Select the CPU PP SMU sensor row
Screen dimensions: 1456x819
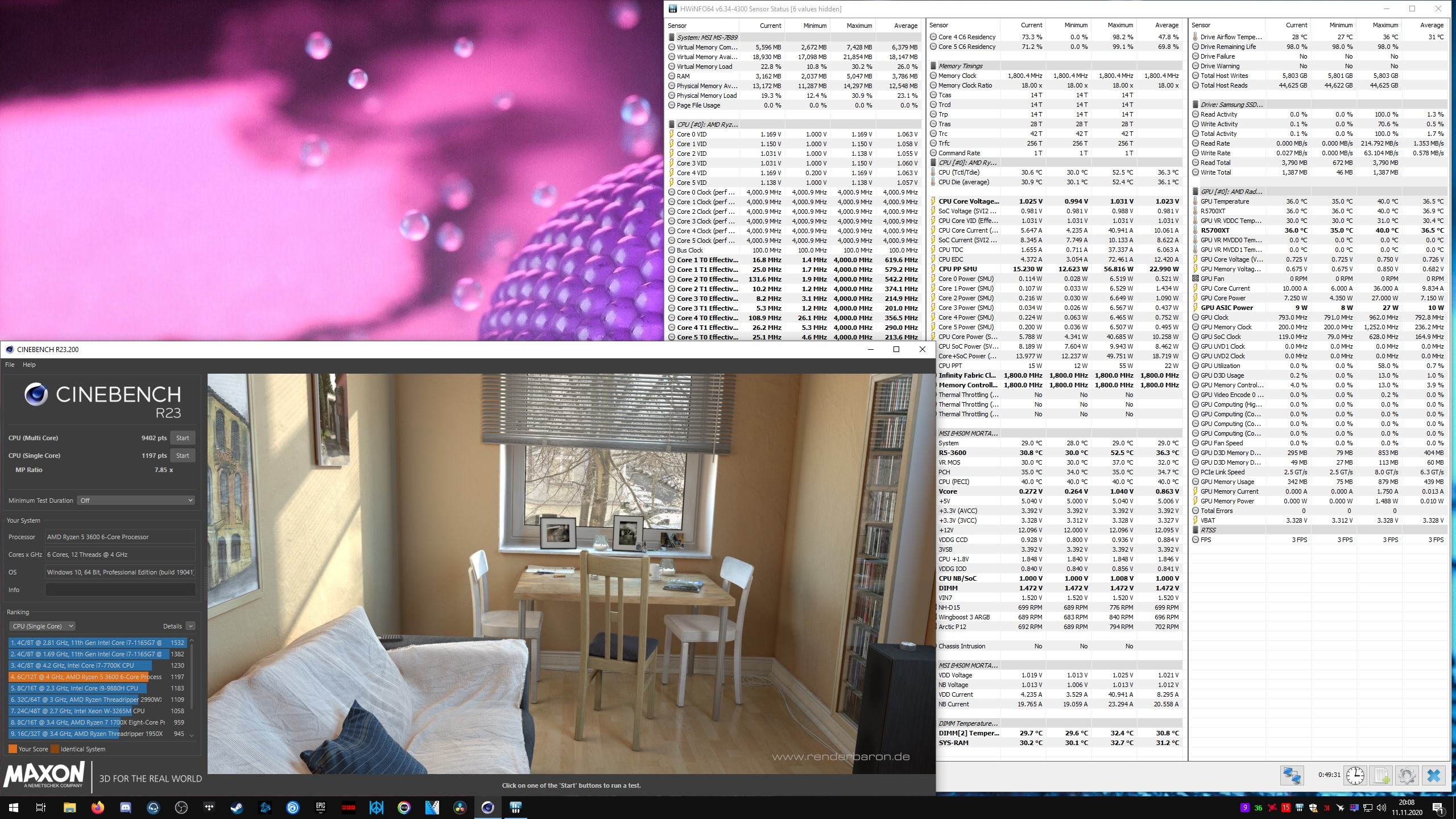tap(1056, 269)
